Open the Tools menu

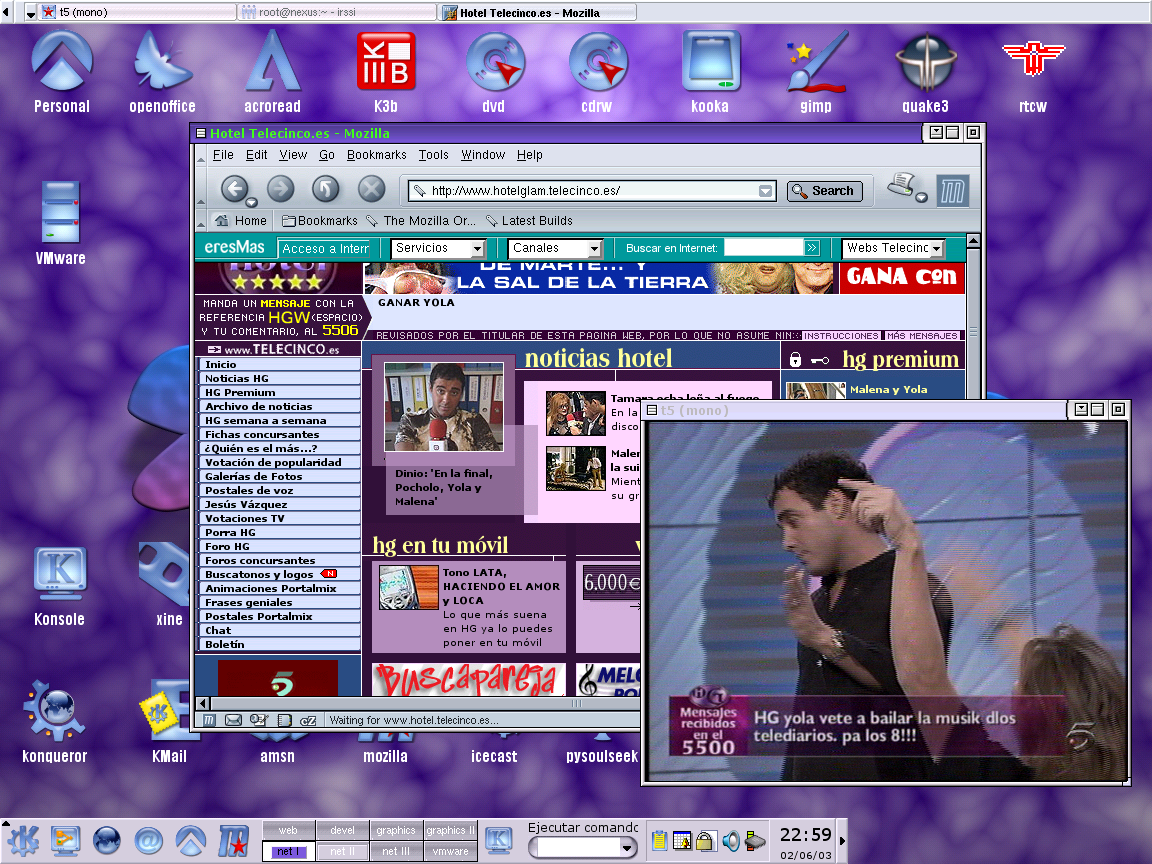433,155
